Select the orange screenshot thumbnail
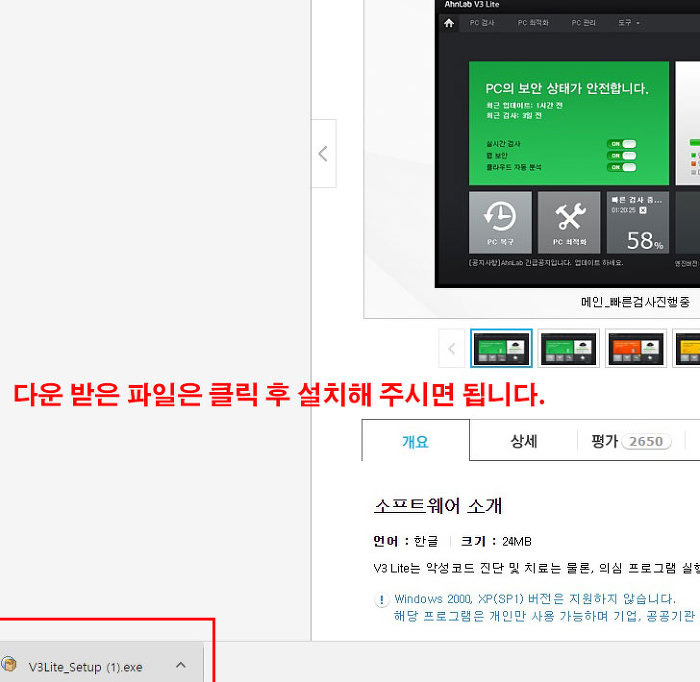Viewport: 700px width, 682px height. click(x=636, y=348)
